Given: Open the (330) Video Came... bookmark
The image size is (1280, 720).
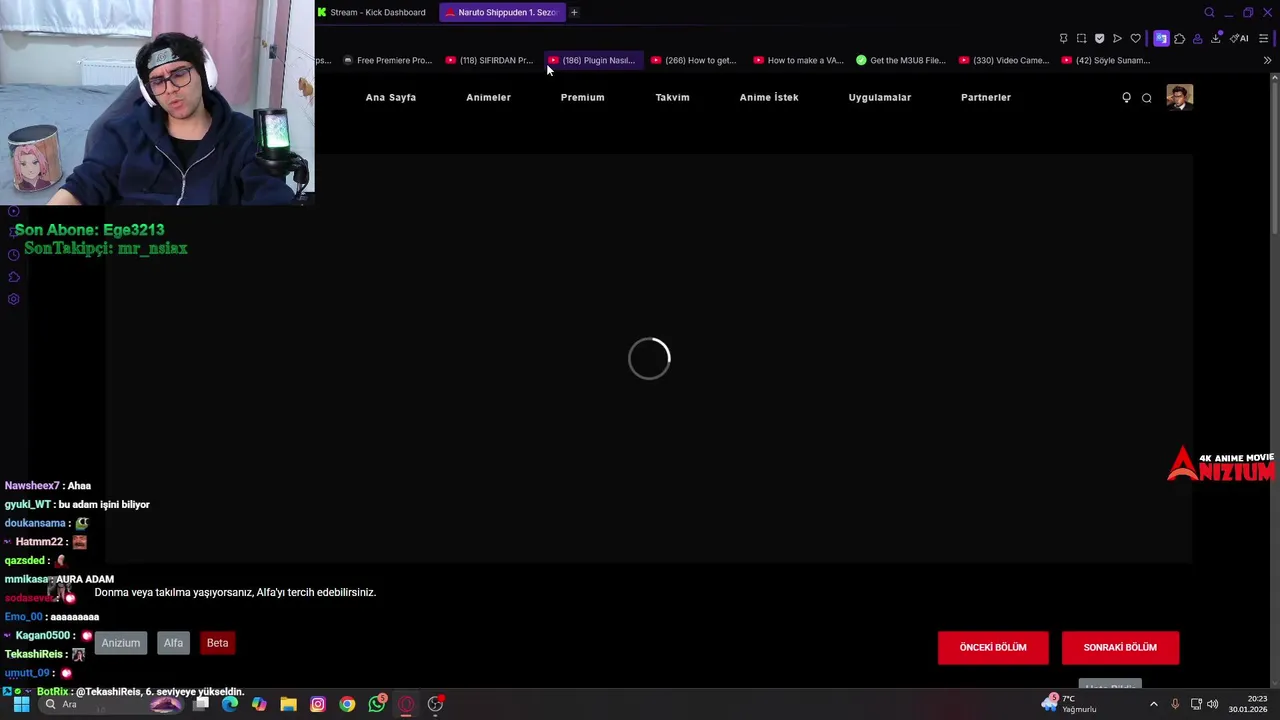Looking at the screenshot, I should tap(1005, 60).
